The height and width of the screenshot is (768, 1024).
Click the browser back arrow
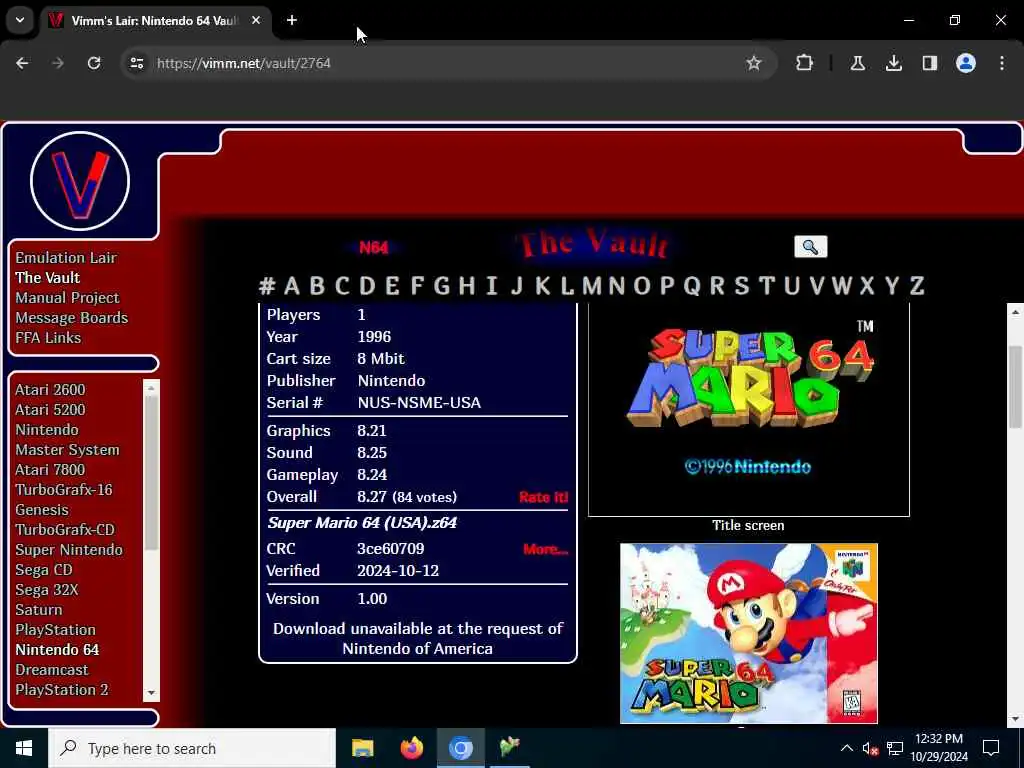coord(22,63)
